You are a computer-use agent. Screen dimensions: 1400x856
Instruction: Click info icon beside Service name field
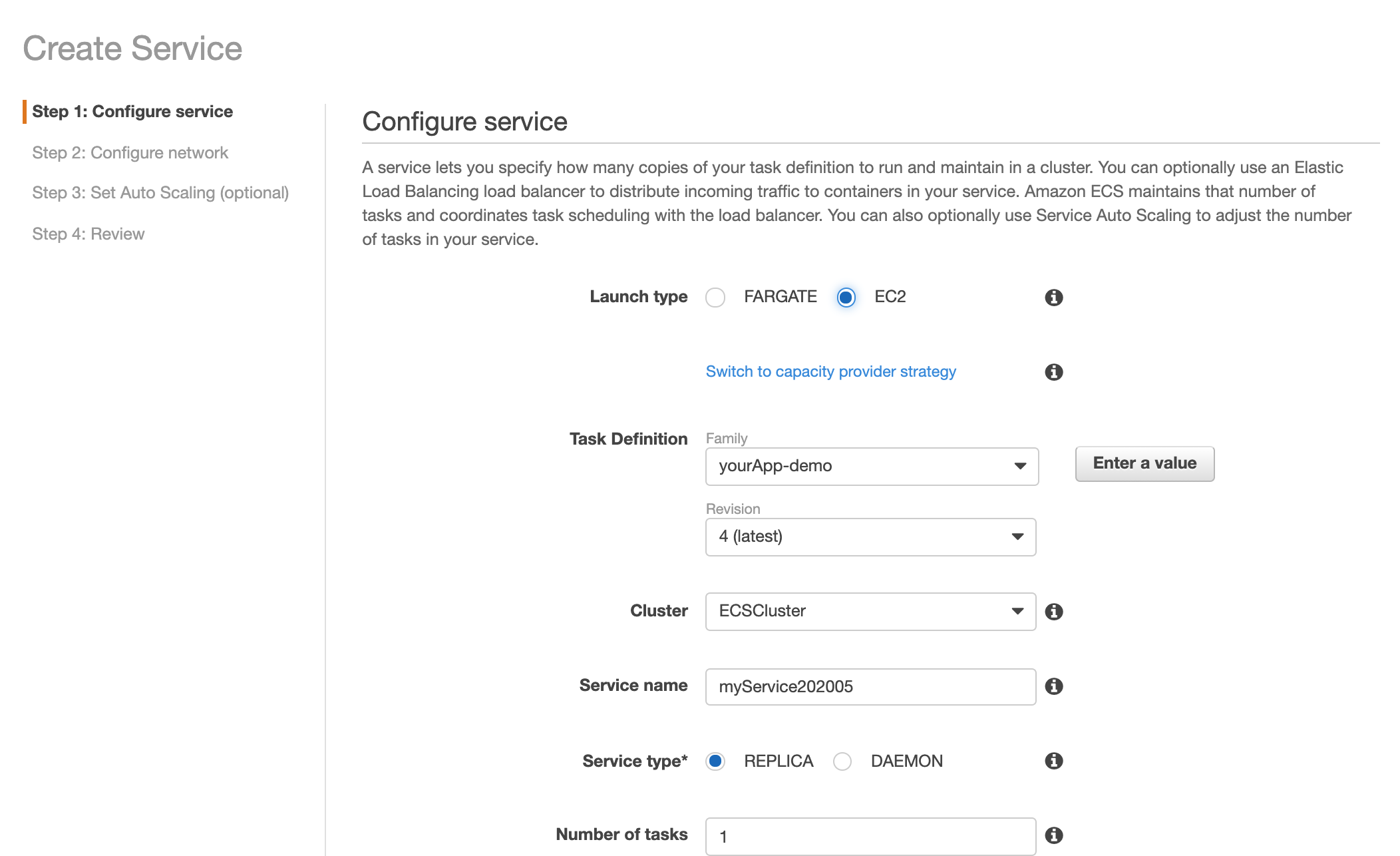click(1053, 686)
